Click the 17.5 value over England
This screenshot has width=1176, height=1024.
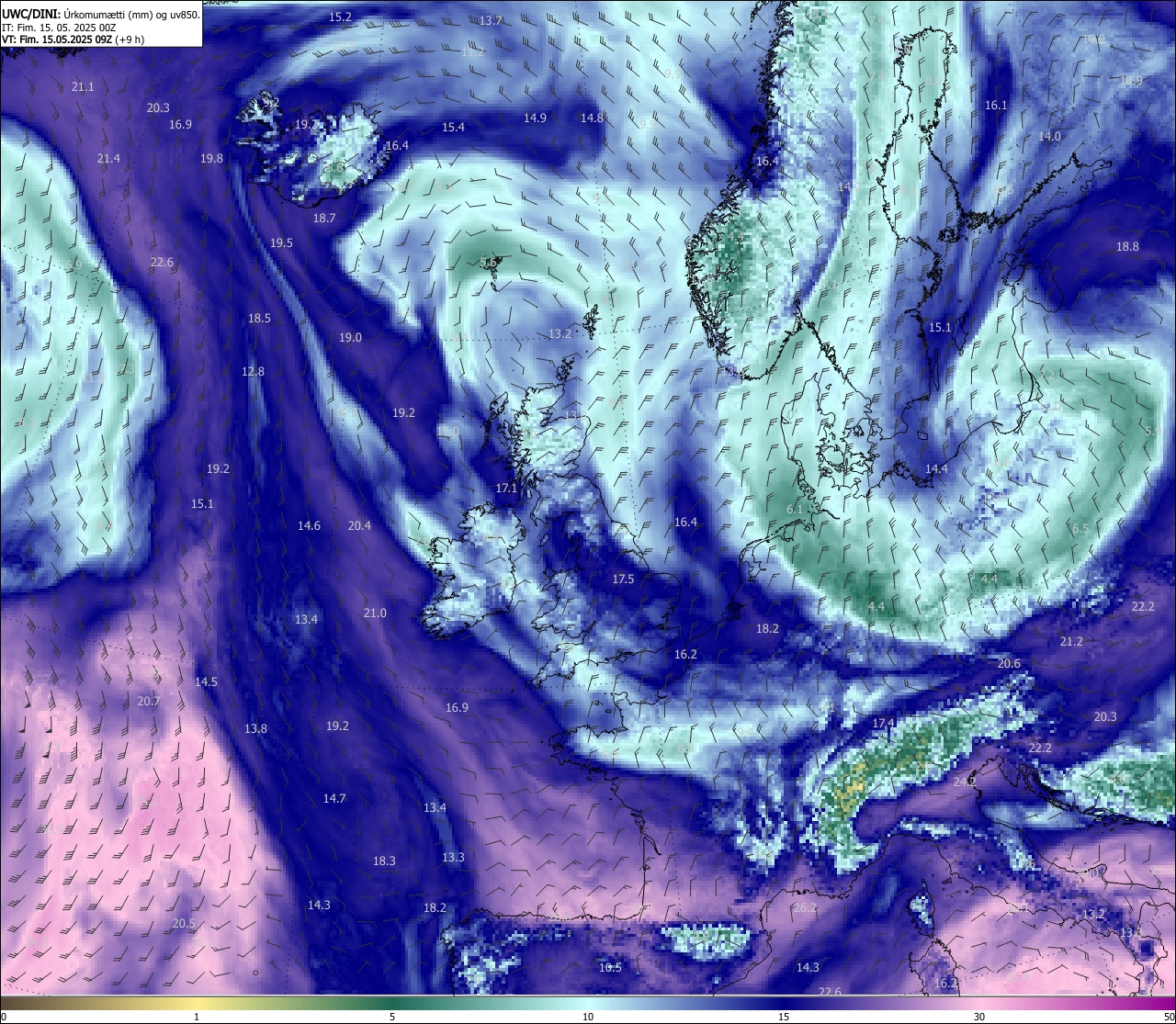pos(623,579)
